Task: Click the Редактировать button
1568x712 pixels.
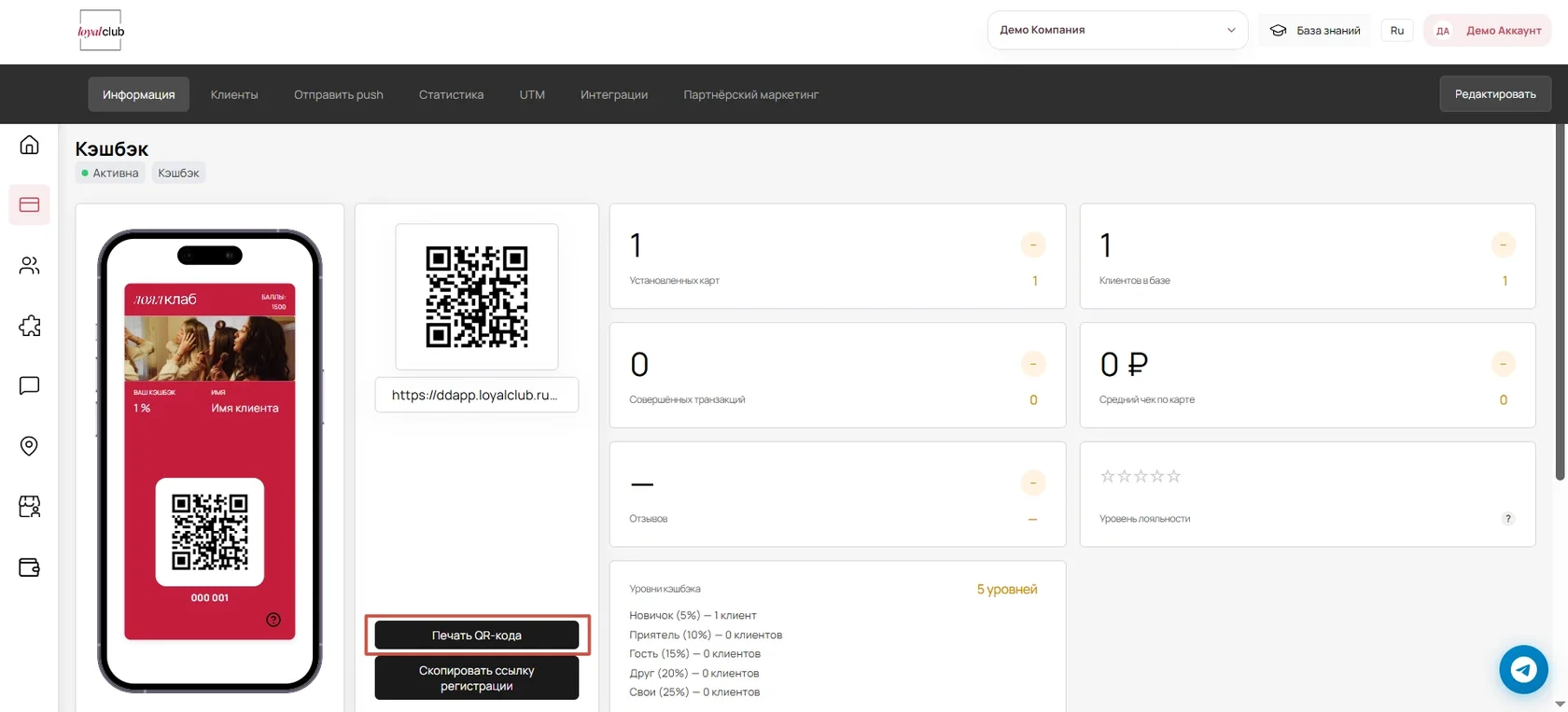Action: 1495,94
